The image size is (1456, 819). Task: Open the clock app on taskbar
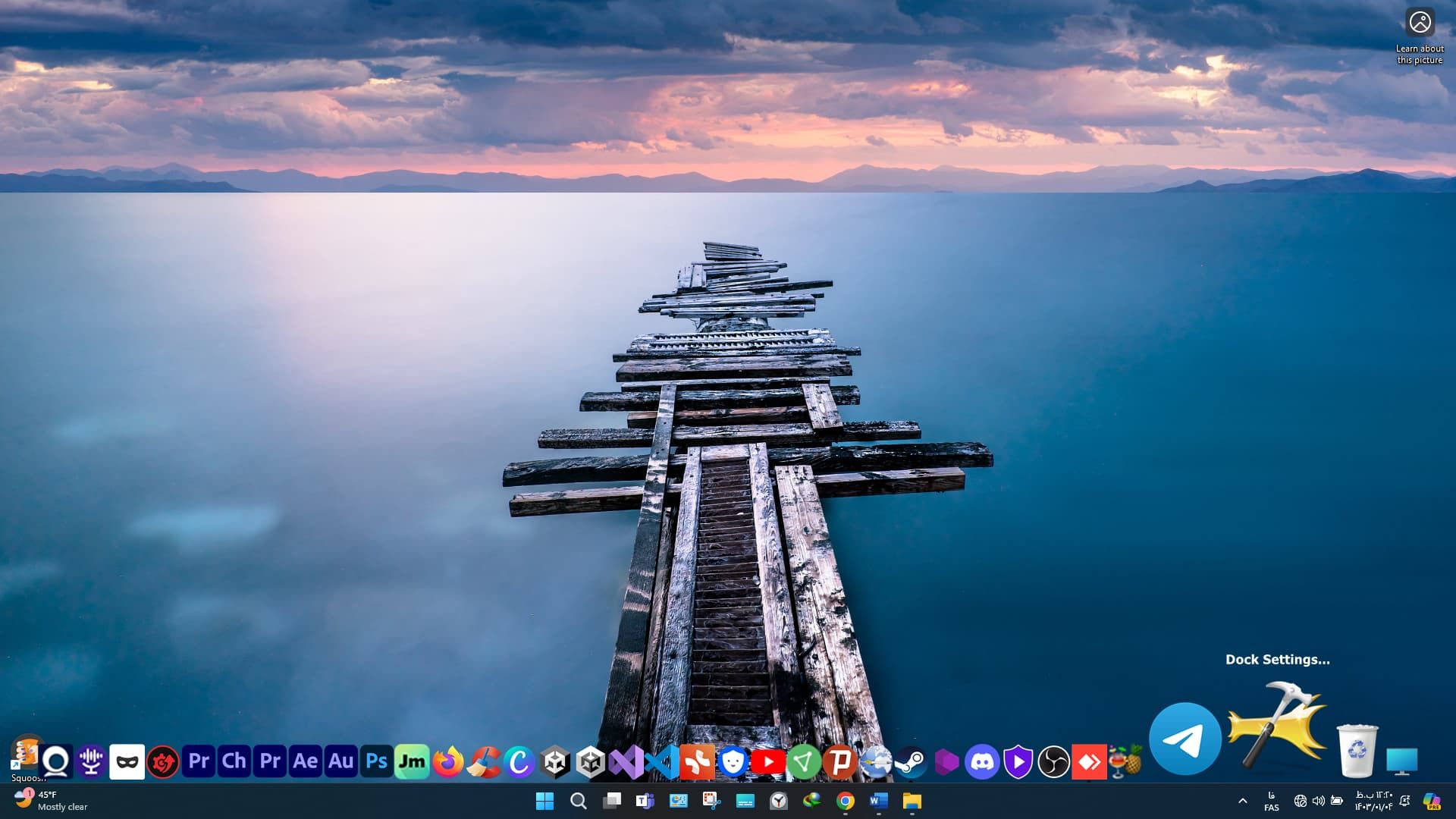tap(778, 801)
